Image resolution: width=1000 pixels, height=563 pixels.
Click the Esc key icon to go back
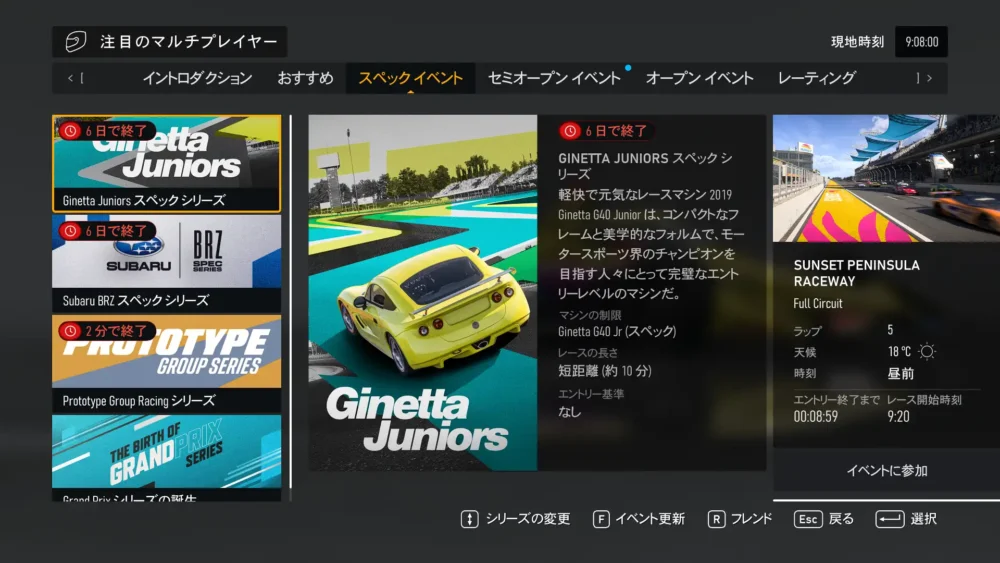pos(808,519)
